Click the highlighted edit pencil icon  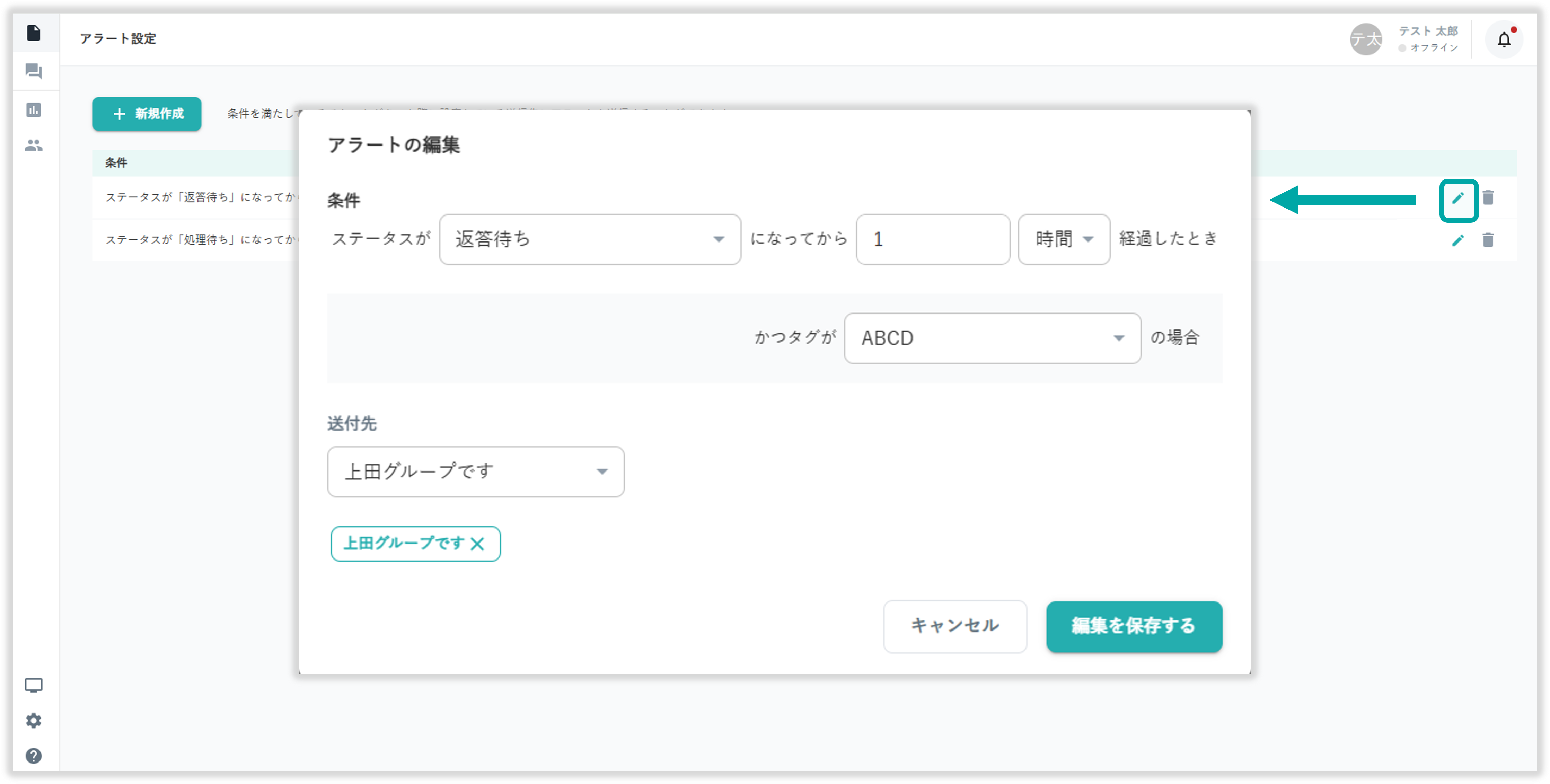(x=1458, y=199)
